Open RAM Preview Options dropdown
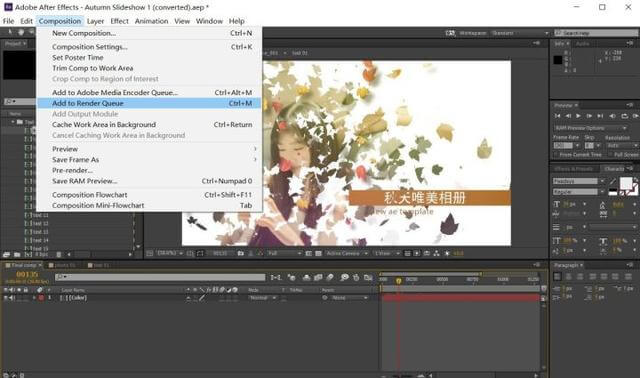Image resolution: width=640 pixels, height=378 pixels. [x=591, y=128]
